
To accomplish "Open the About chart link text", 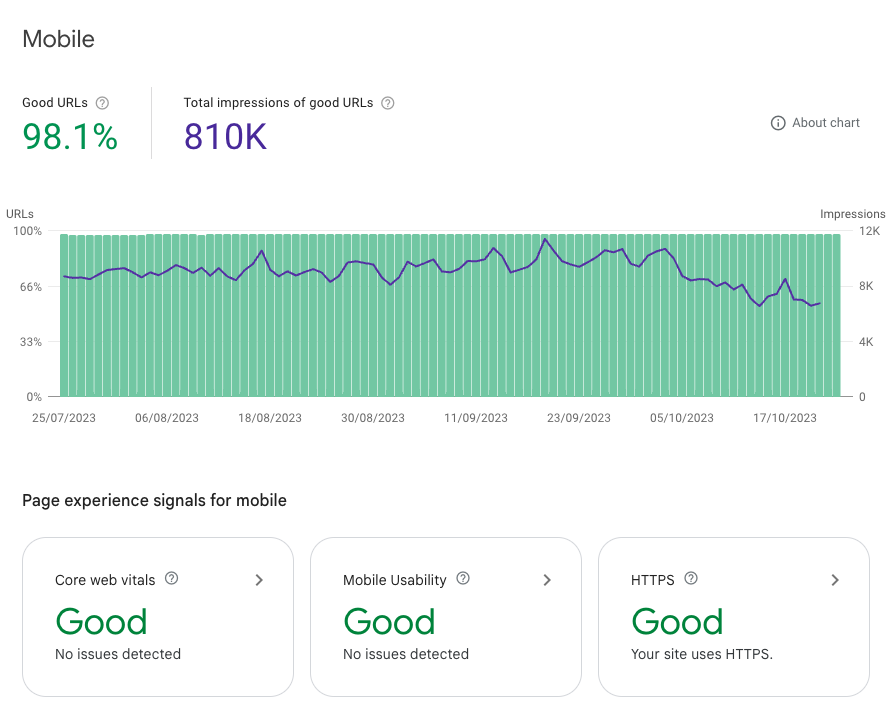I will click(826, 123).
